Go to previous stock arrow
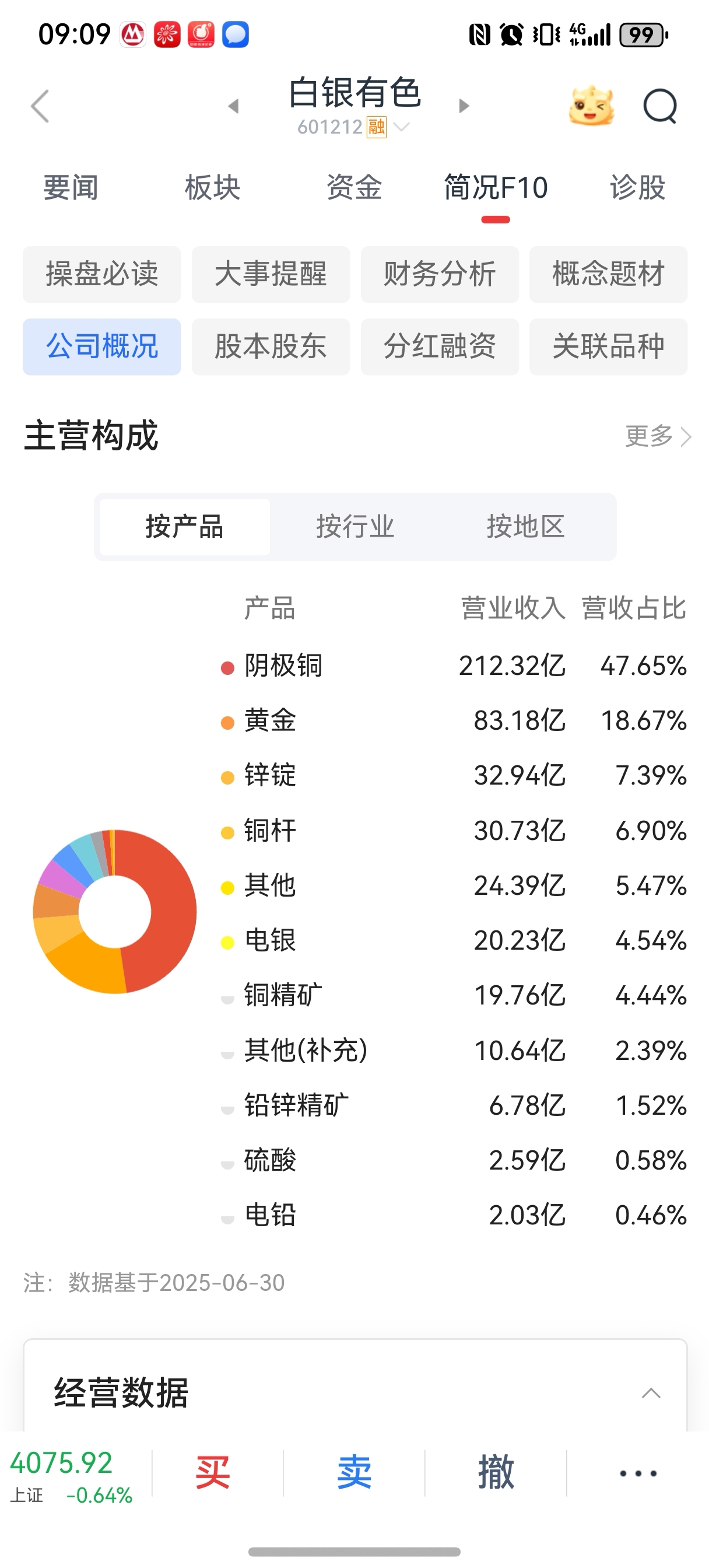The height and width of the screenshot is (1568, 709). tap(234, 107)
